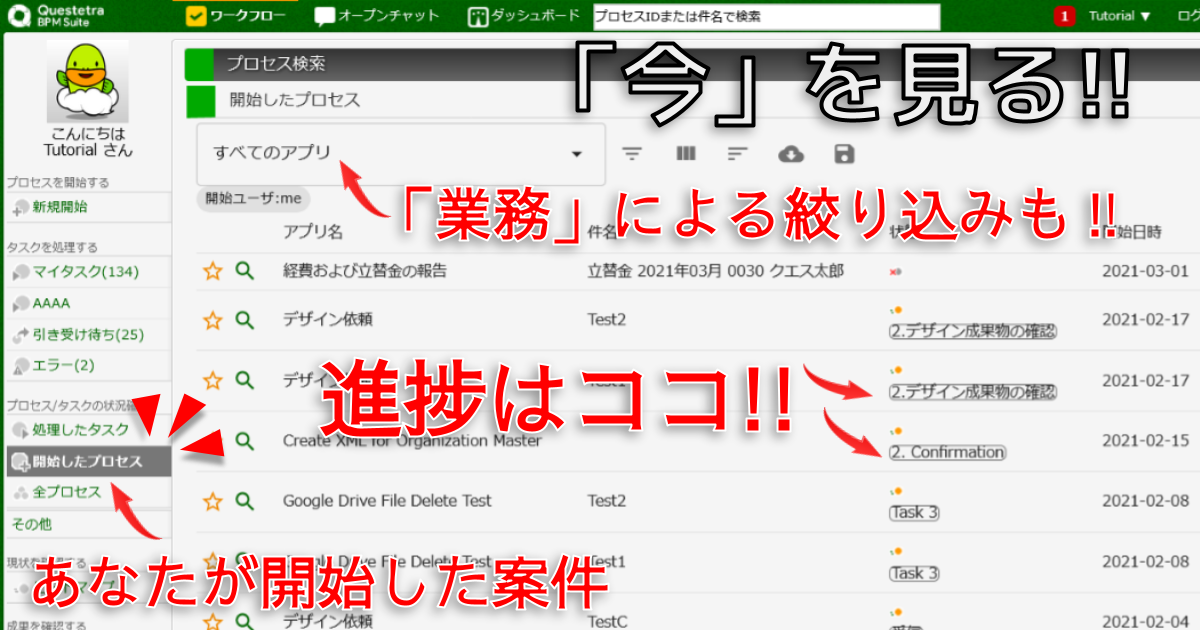Select 全プロセス in the sidebar
Viewport: 1200px width, 630px height.
pyautogui.click(x=66, y=492)
